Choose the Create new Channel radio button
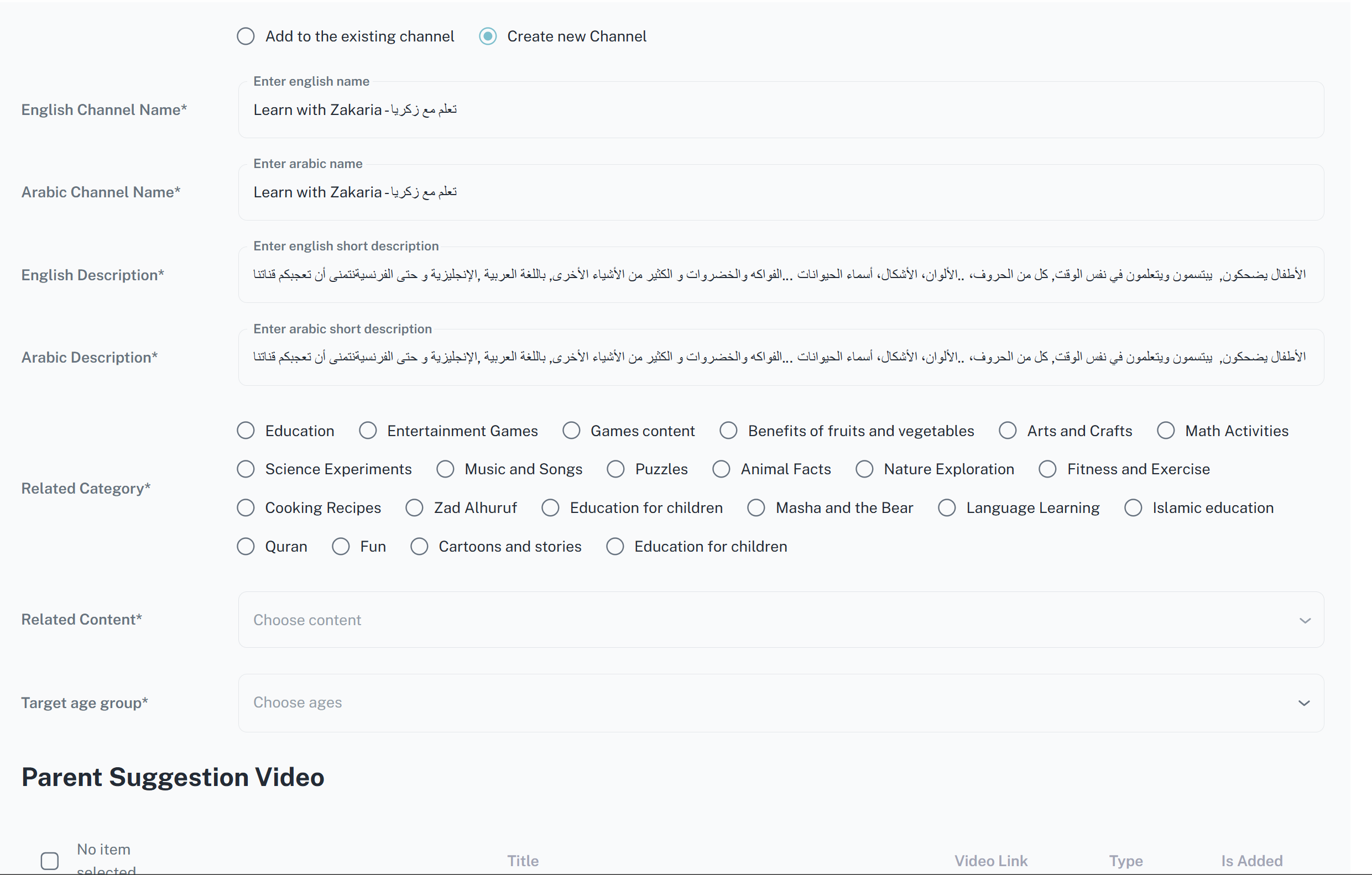This screenshot has width=1372, height=875. coord(488,36)
